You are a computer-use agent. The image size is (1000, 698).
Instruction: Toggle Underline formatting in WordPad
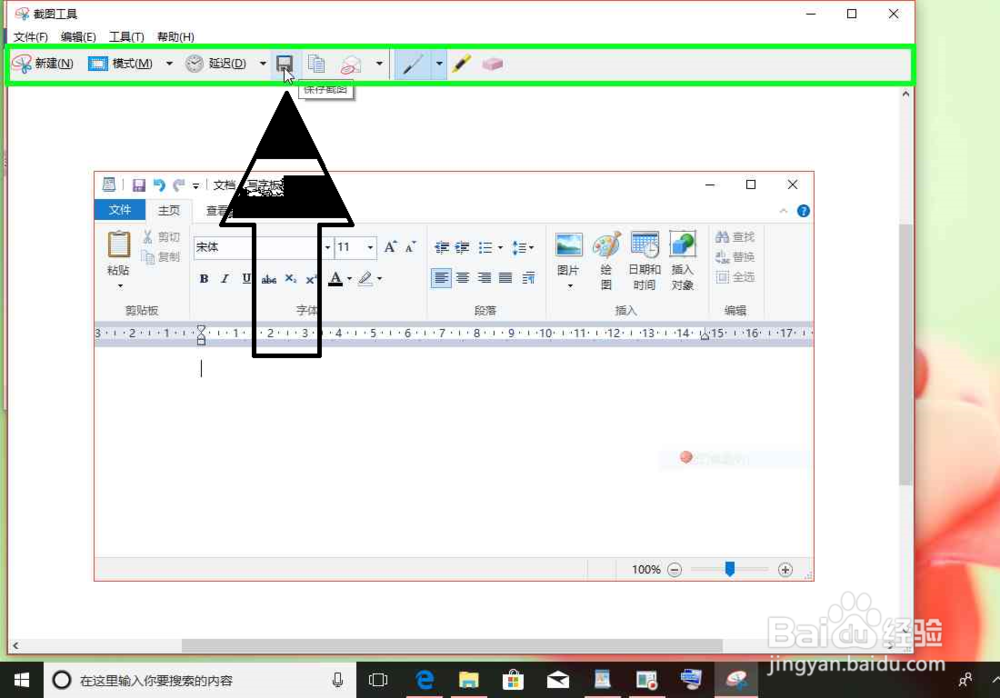point(246,279)
